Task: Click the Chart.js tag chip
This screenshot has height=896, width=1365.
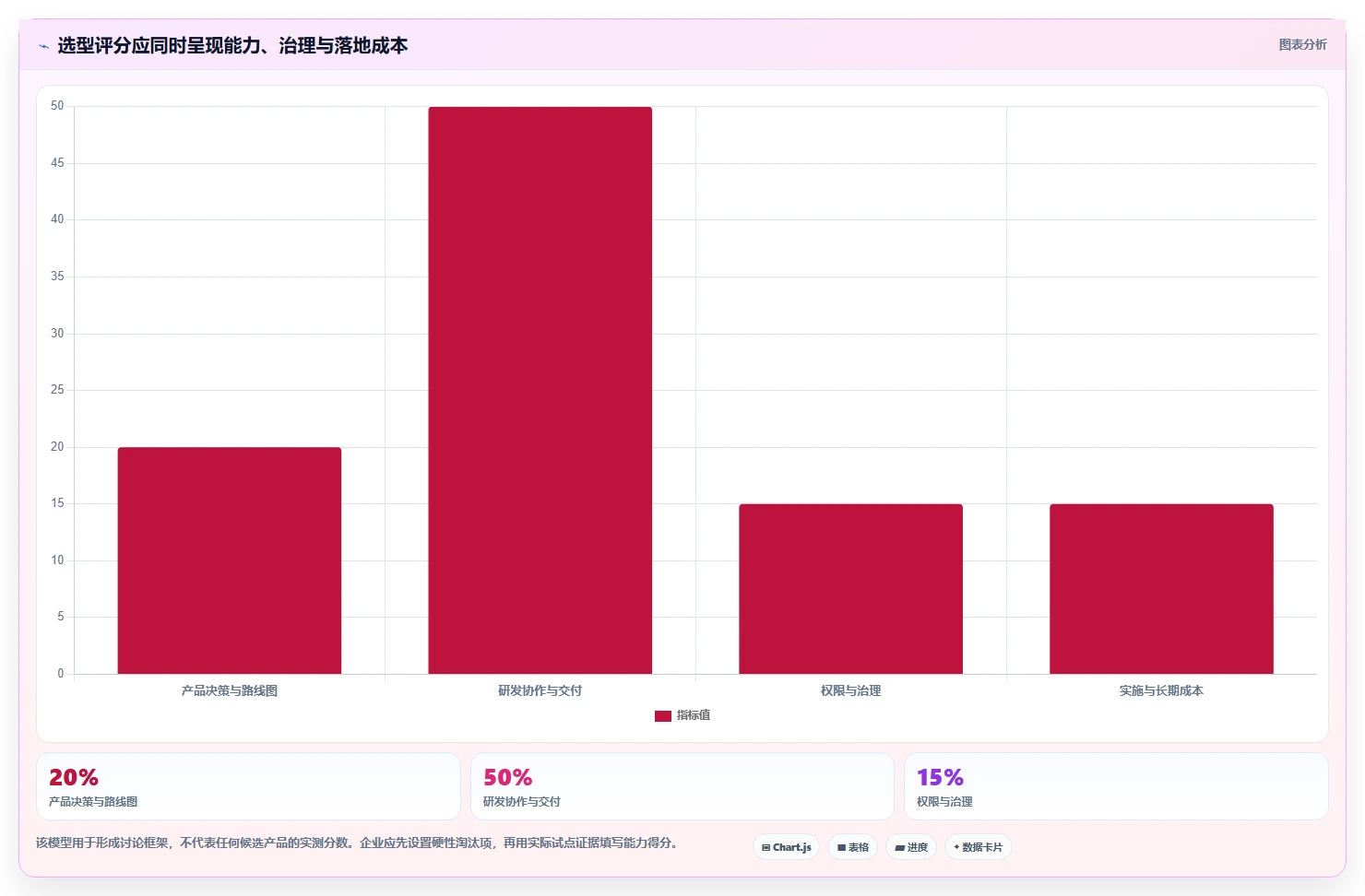Action: point(786,847)
